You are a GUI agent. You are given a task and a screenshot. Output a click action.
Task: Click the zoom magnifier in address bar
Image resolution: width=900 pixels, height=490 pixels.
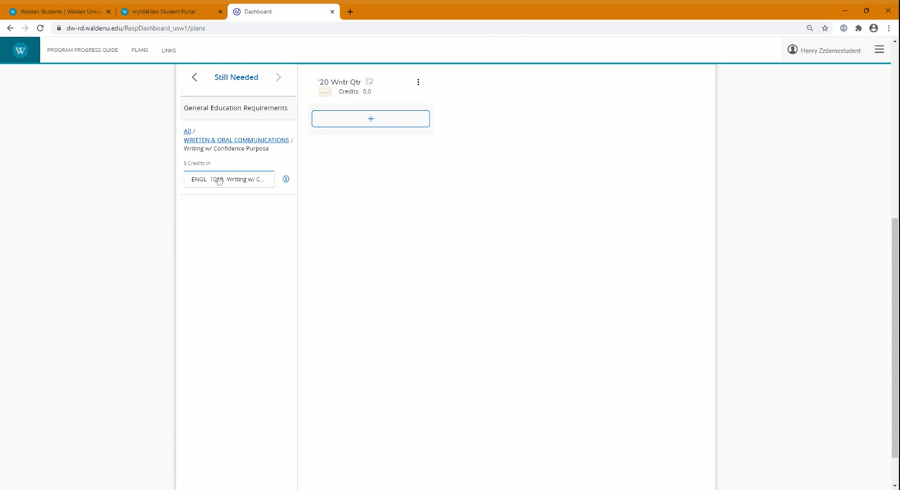click(x=809, y=28)
